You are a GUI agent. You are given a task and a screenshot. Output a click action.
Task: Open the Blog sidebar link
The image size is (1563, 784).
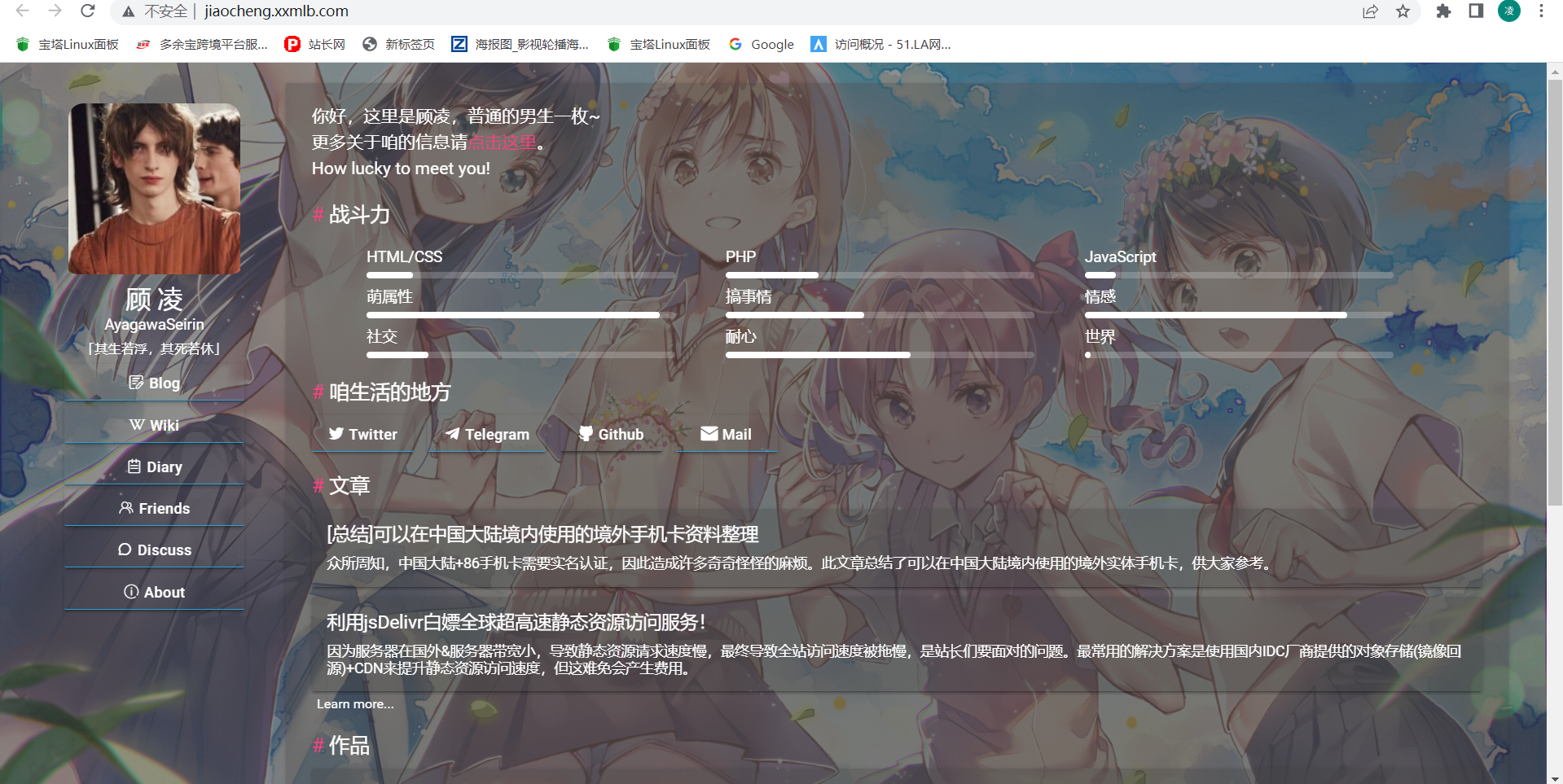[x=154, y=383]
